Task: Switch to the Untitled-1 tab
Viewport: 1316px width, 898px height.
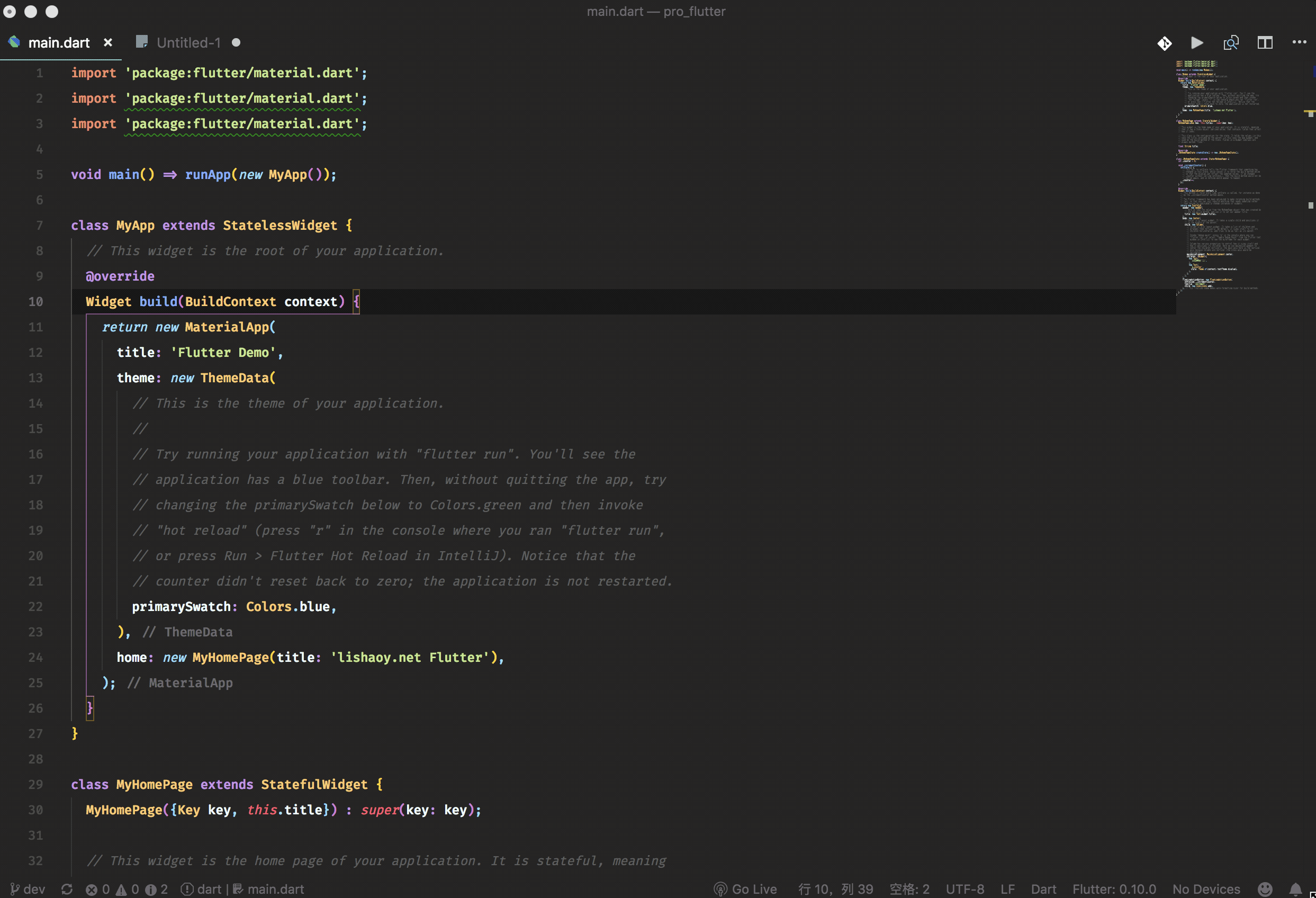Action: coord(188,43)
